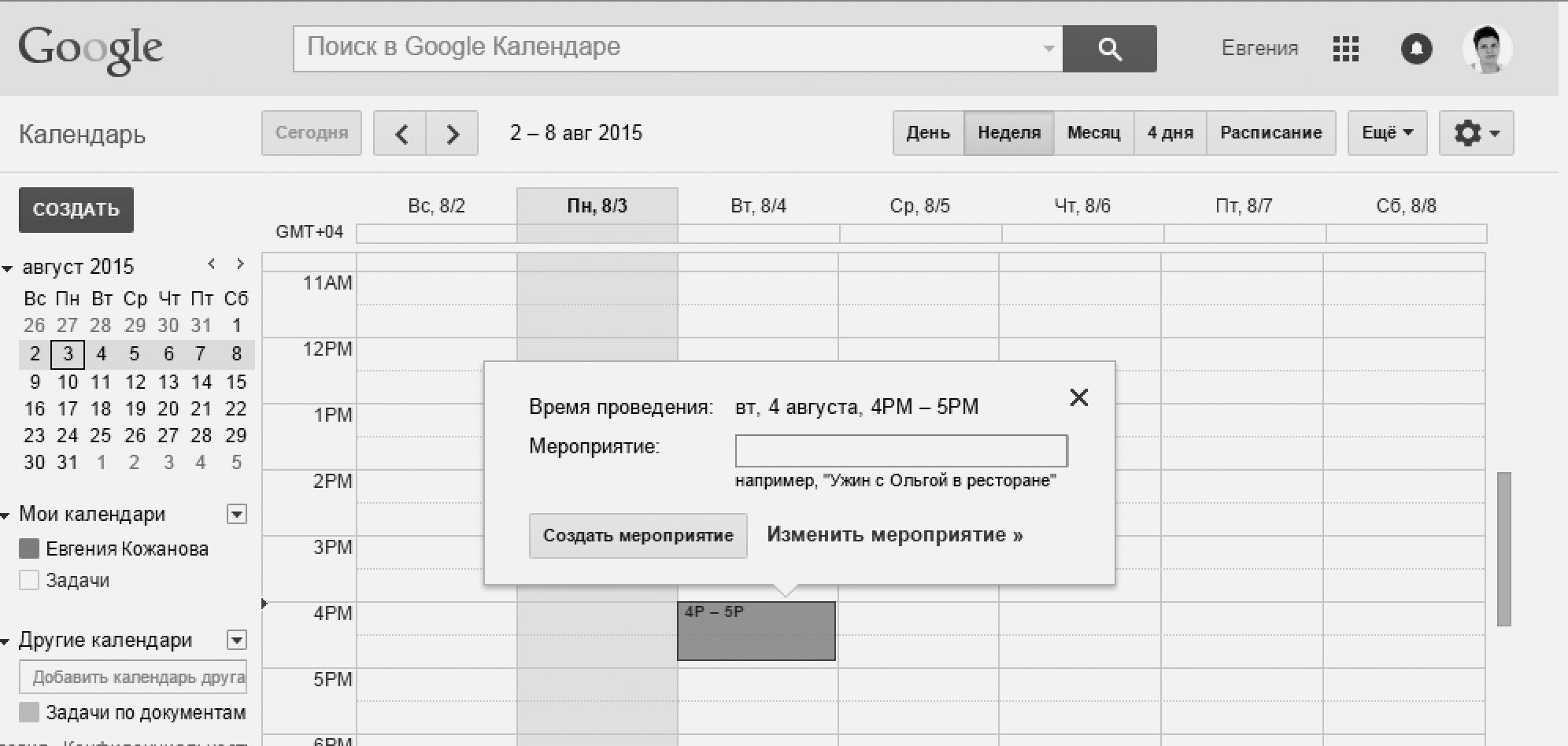
Task: Switch to Месяц view
Action: tap(1093, 133)
